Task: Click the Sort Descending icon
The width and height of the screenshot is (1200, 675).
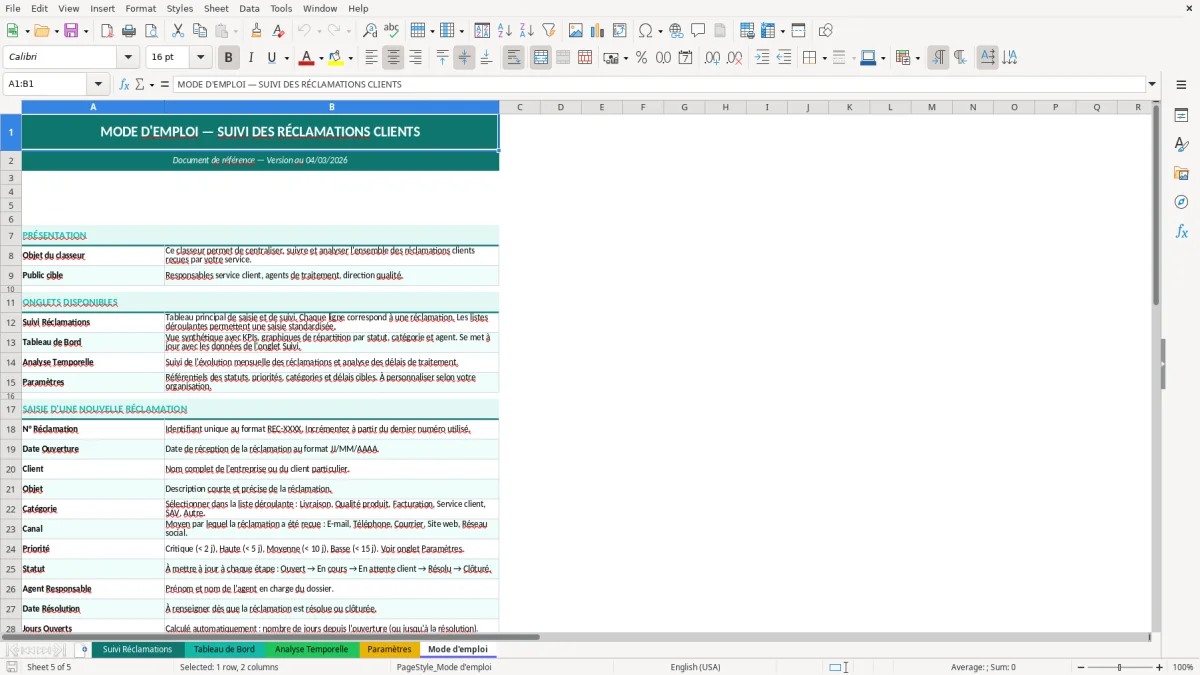Action: tap(527, 31)
